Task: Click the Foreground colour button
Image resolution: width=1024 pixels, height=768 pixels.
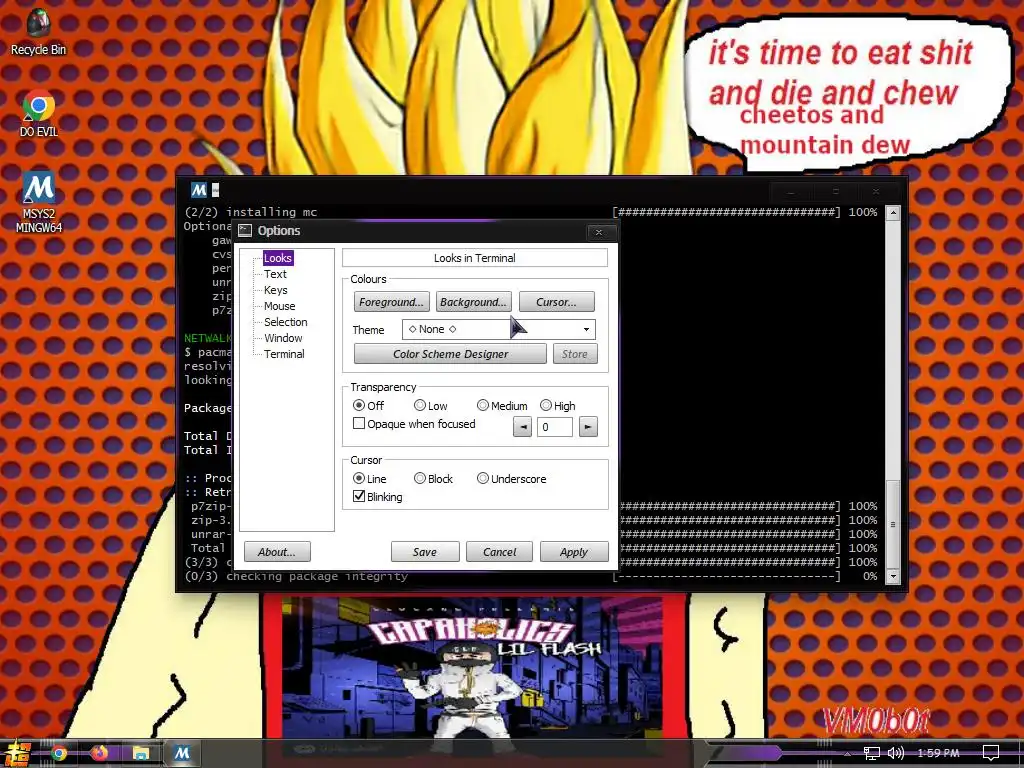Action: pos(392,302)
